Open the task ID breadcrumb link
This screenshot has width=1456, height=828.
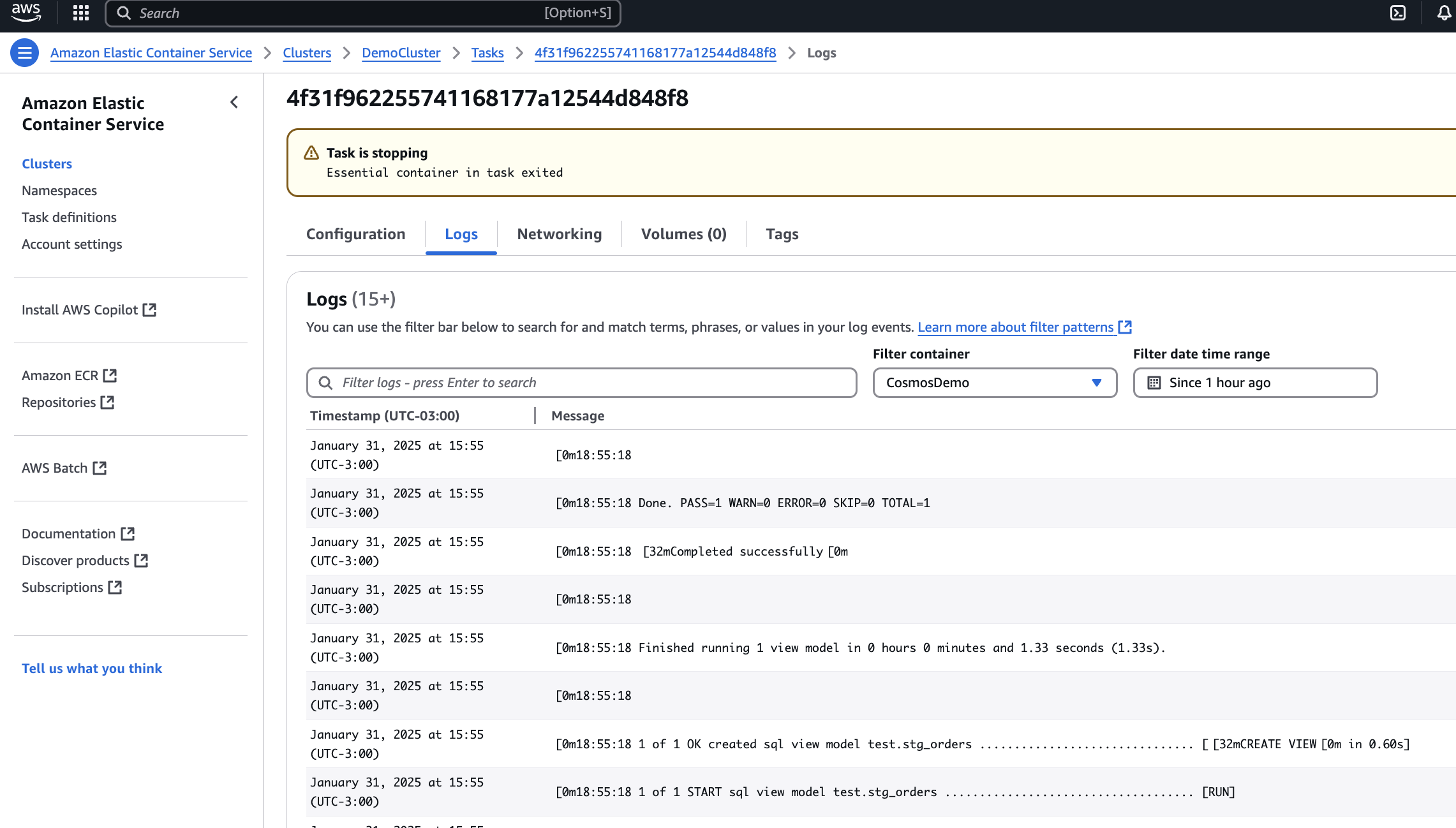655,53
